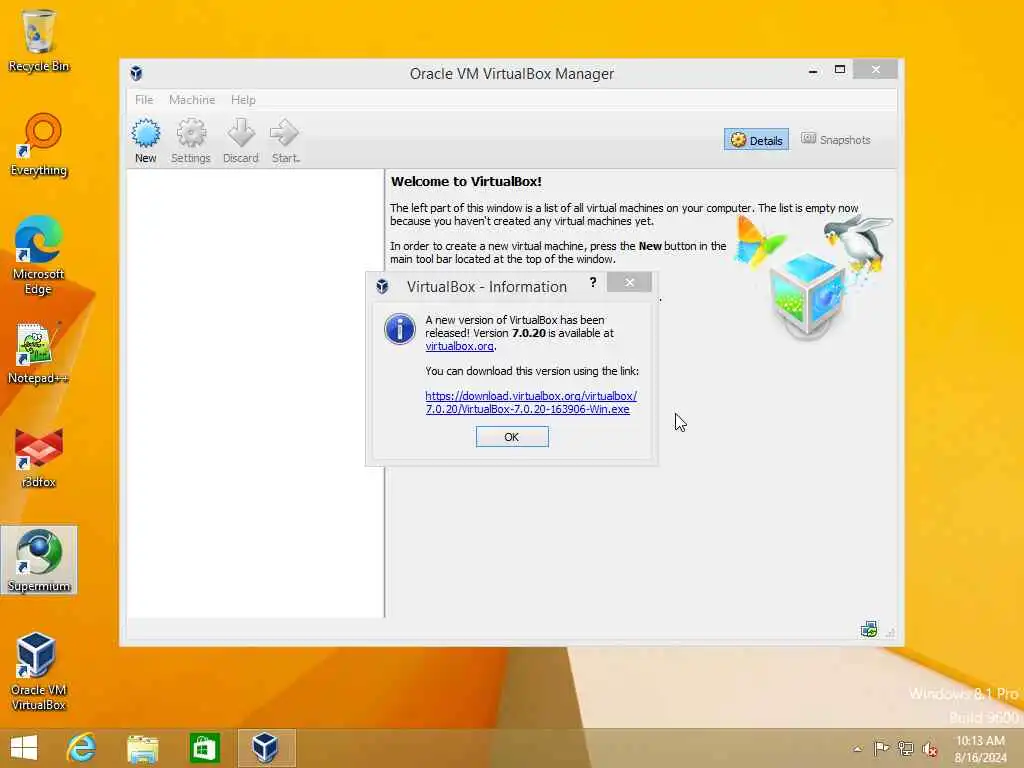This screenshot has width=1024, height=768.
Task: Click the VirtualBox cube icon in dialog title
Action: pos(383,286)
